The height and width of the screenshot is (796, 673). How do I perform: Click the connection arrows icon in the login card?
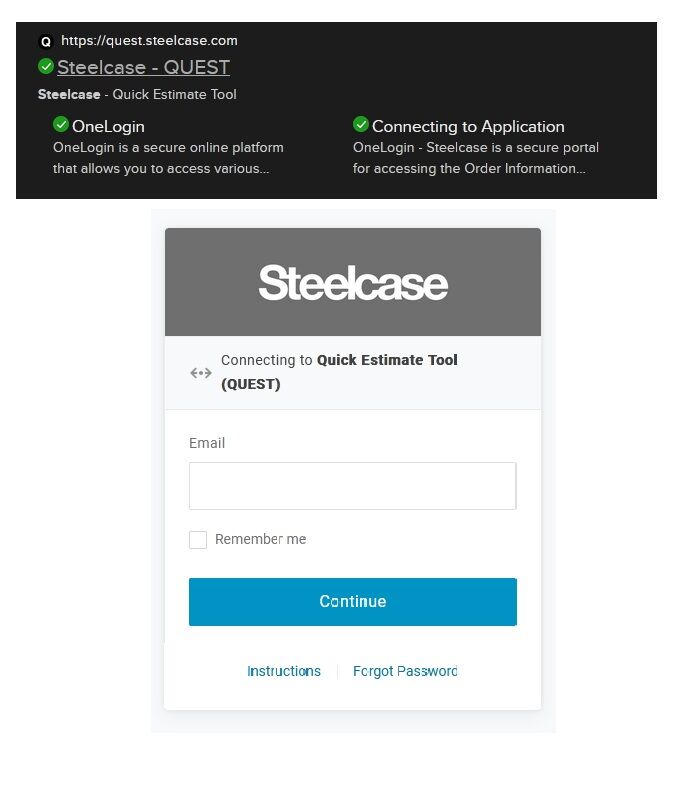tap(201, 373)
